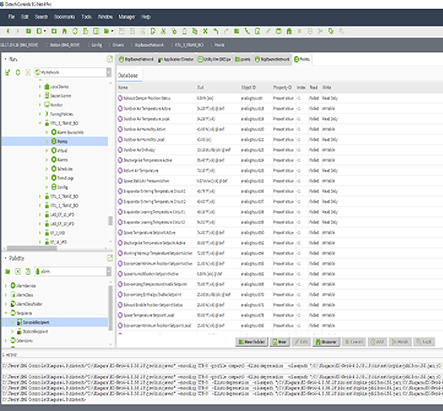The width and height of the screenshot is (443, 411).
Task: Click the Nav tree vertical scrollbar thumb
Action: 110,221
